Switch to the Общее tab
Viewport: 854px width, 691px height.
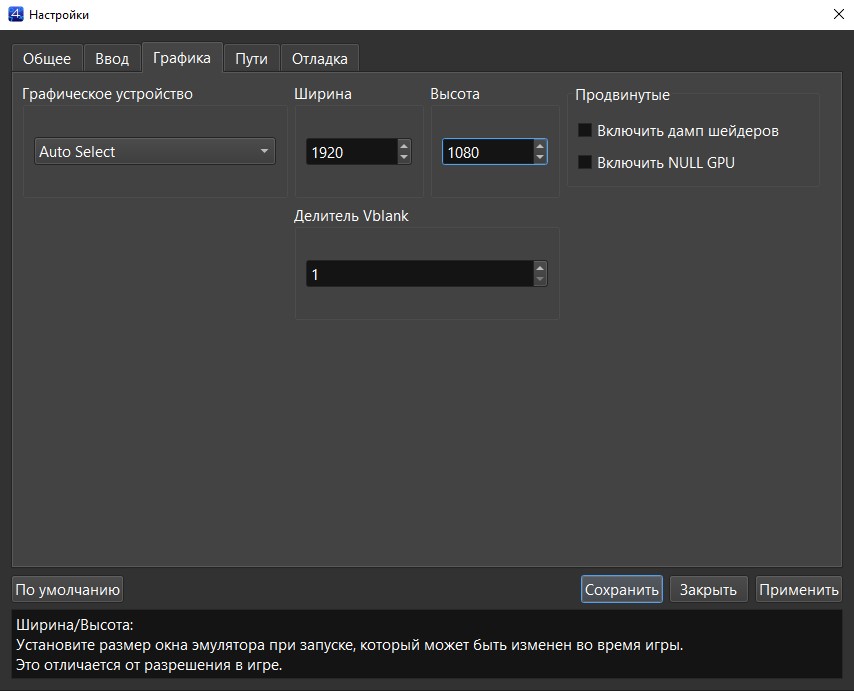point(47,59)
